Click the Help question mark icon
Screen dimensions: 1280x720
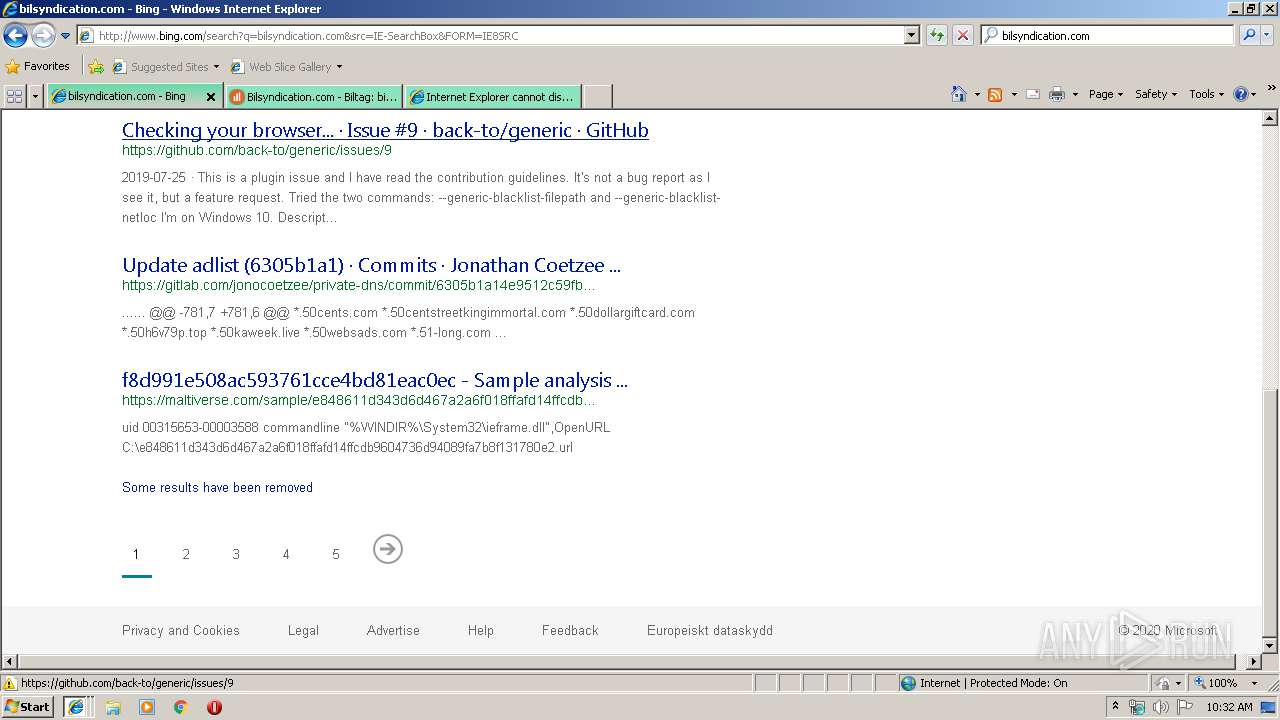1240,94
